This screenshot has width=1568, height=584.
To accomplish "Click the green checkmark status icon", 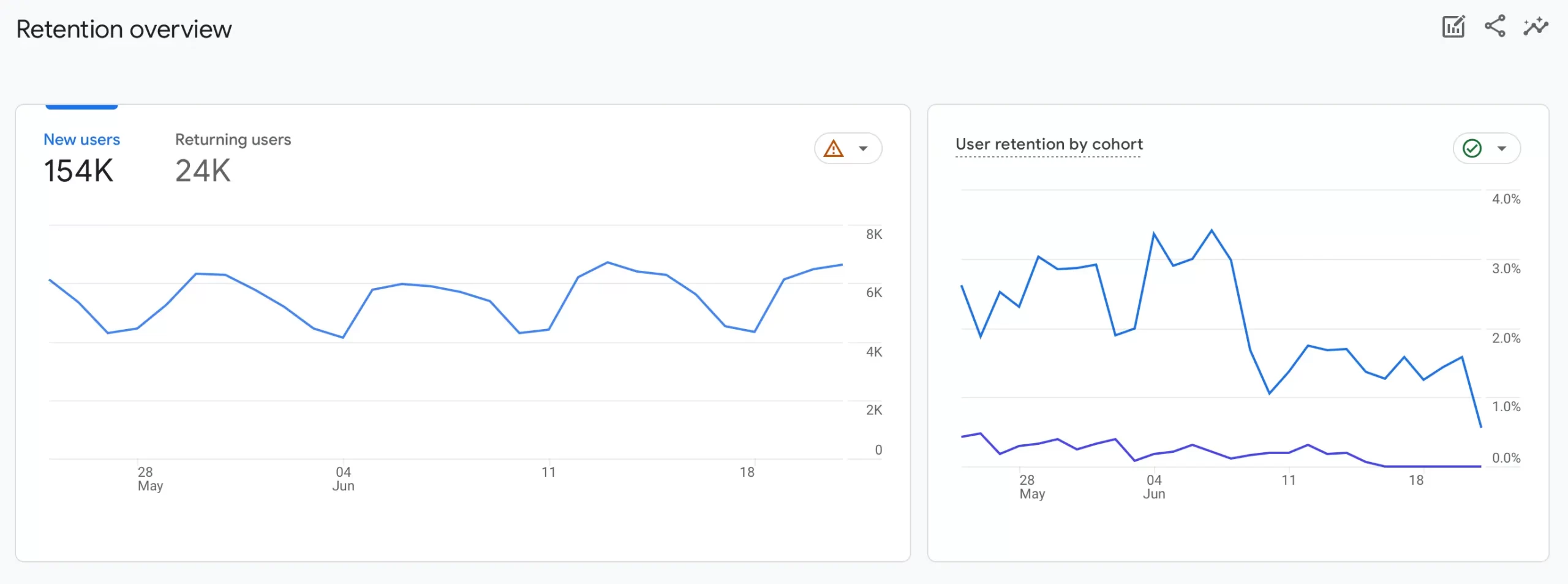I will (x=1472, y=149).
